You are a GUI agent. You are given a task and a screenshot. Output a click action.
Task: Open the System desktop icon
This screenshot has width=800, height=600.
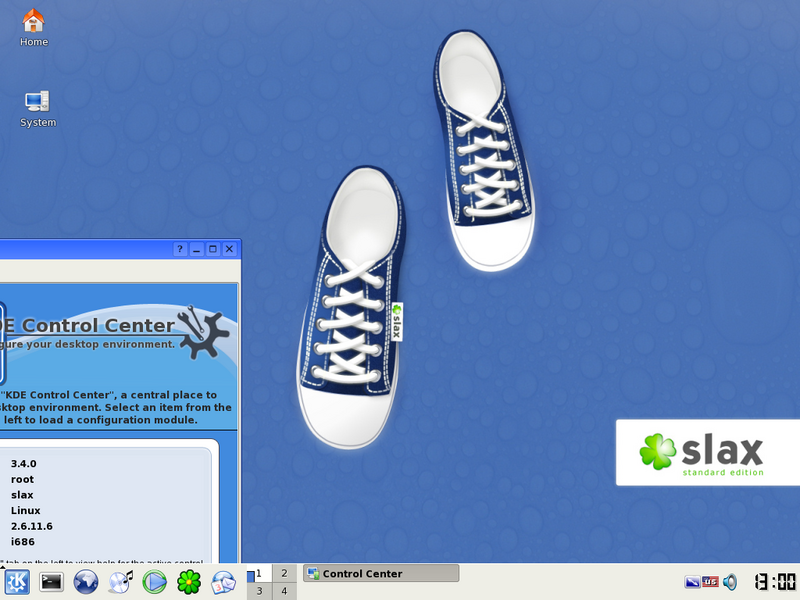pos(38,109)
